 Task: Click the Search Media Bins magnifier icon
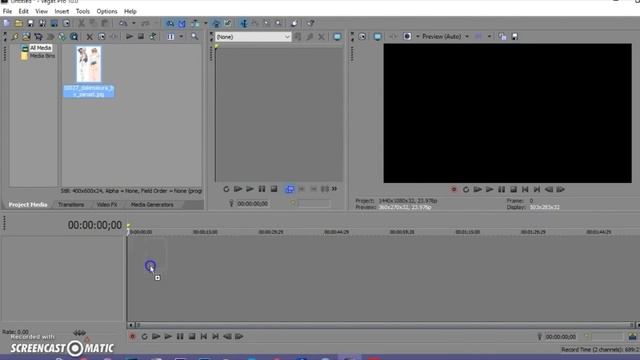195,37
